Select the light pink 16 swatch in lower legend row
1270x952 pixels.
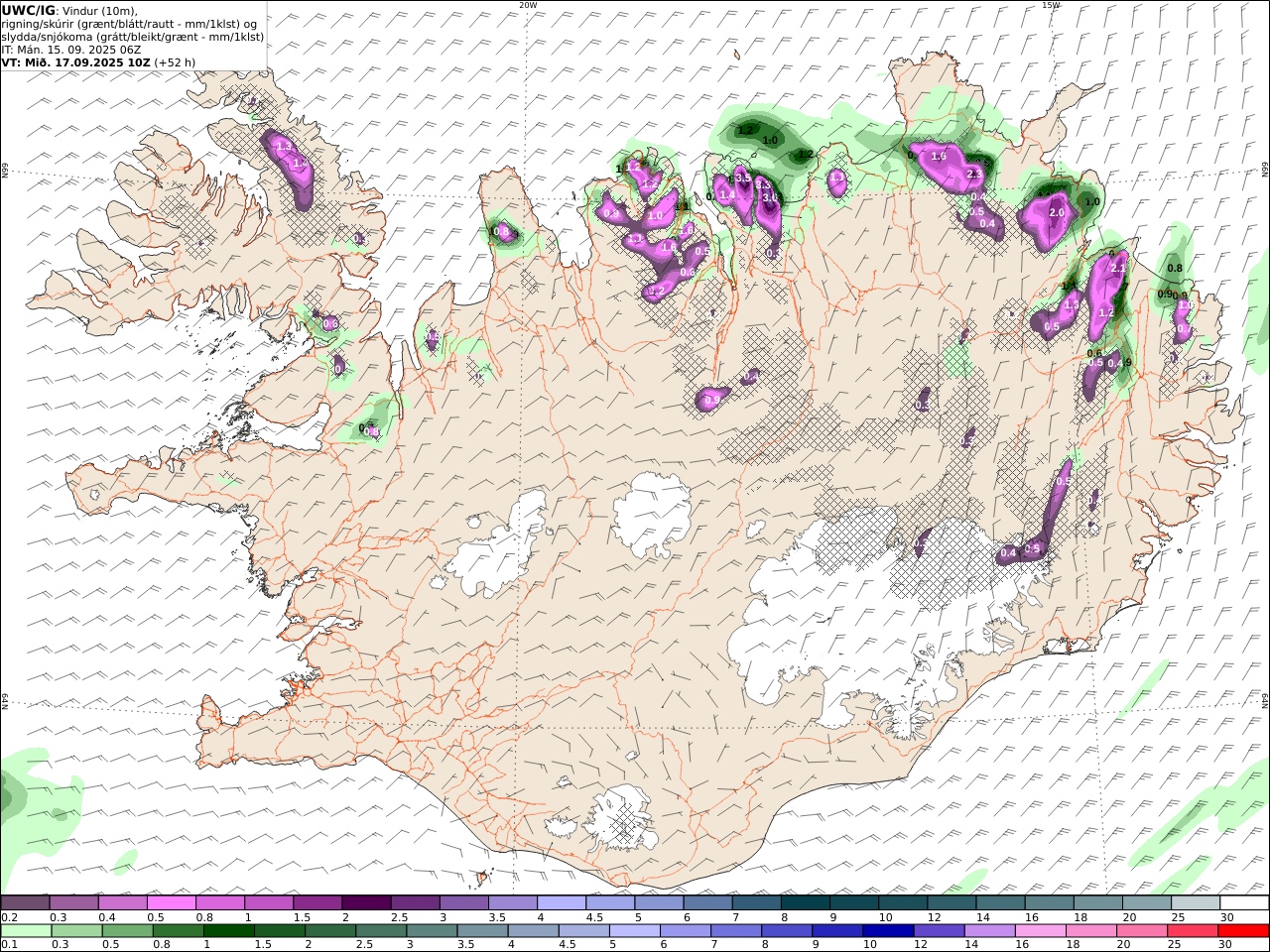click(x=1039, y=930)
